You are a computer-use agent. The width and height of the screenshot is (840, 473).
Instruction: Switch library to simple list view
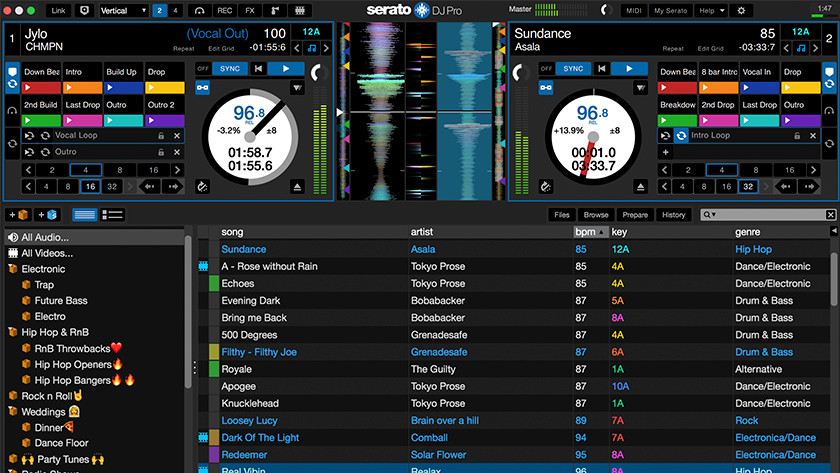coord(85,215)
